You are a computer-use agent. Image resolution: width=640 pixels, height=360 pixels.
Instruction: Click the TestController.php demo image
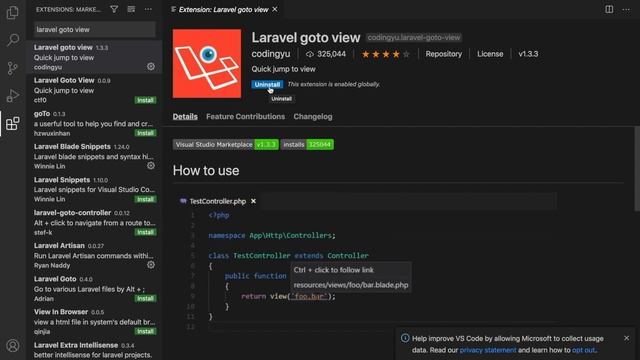(x=365, y=262)
